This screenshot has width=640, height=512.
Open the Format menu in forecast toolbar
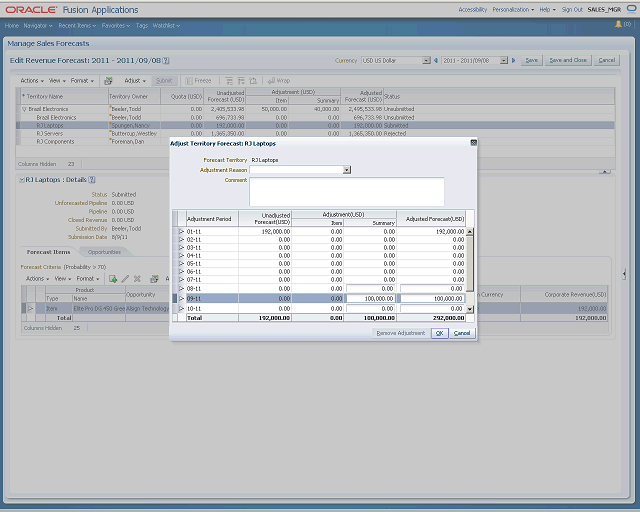tap(82, 81)
